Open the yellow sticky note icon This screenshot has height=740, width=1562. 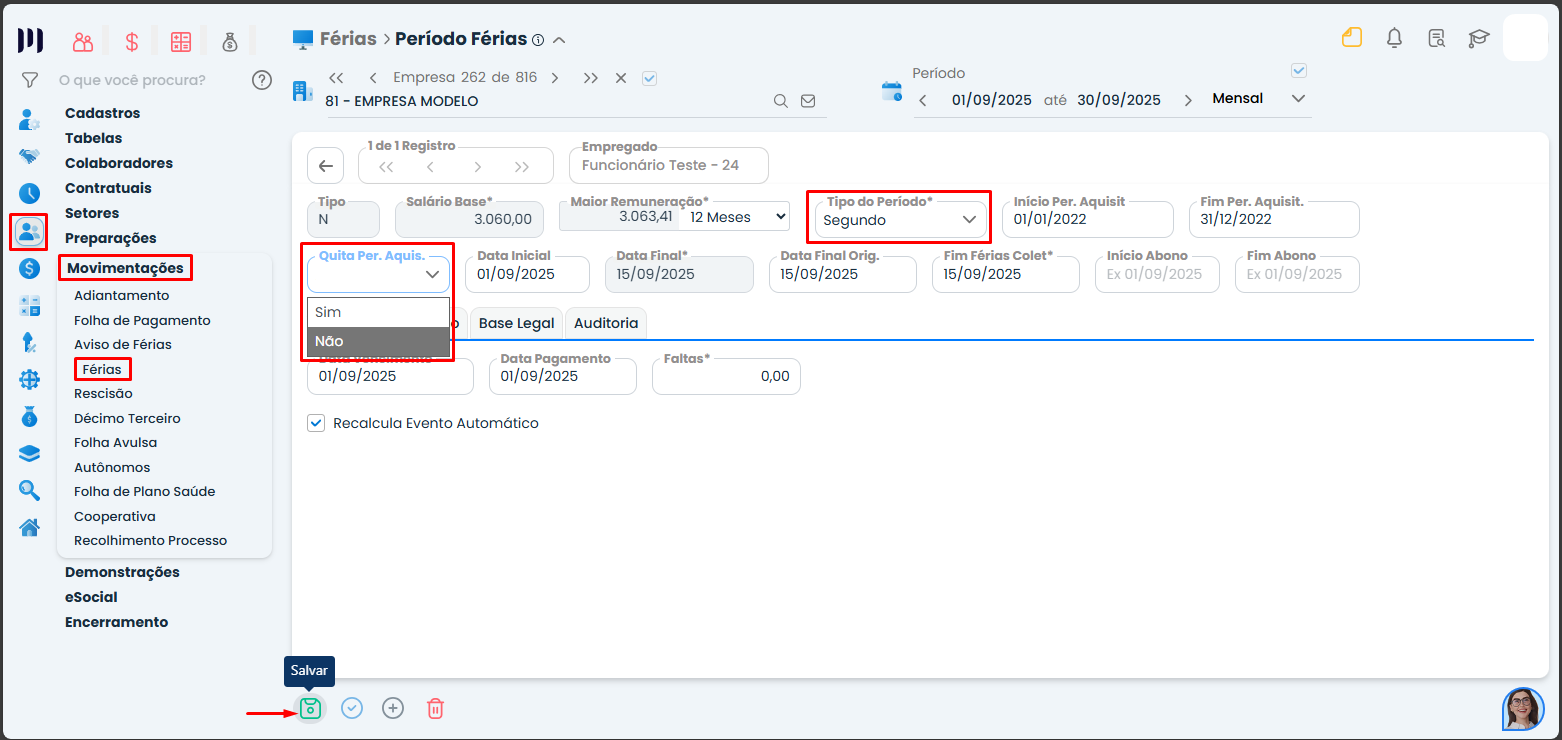1352,38
